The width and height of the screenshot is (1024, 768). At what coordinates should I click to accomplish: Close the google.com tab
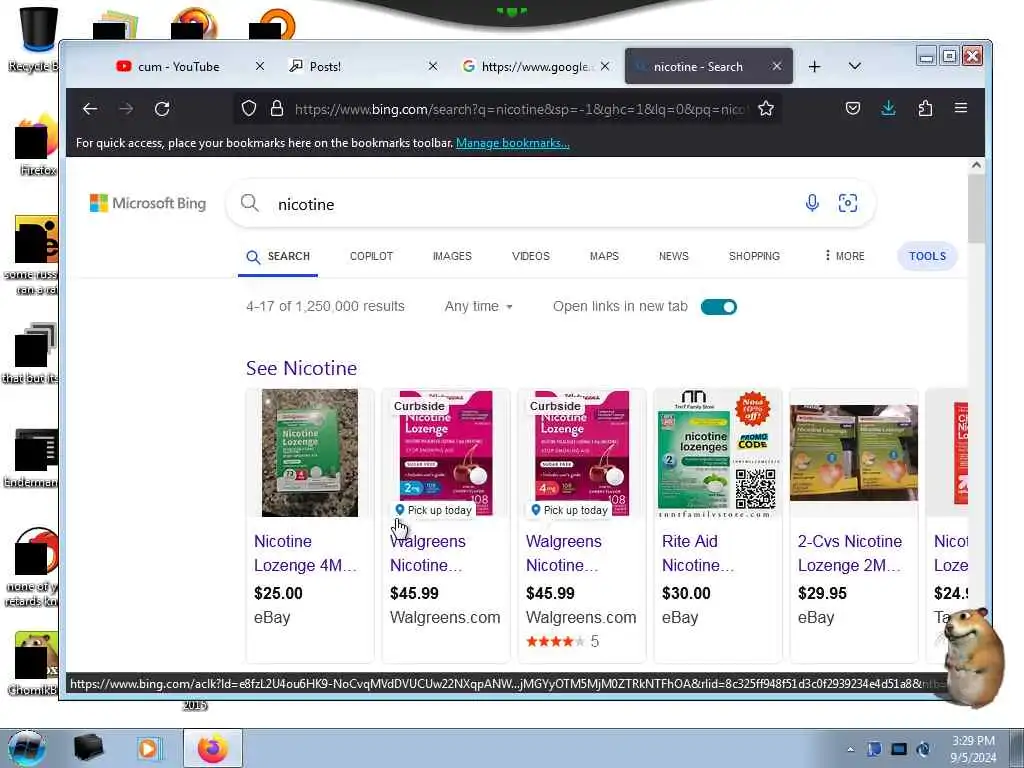tap(605, 67)
